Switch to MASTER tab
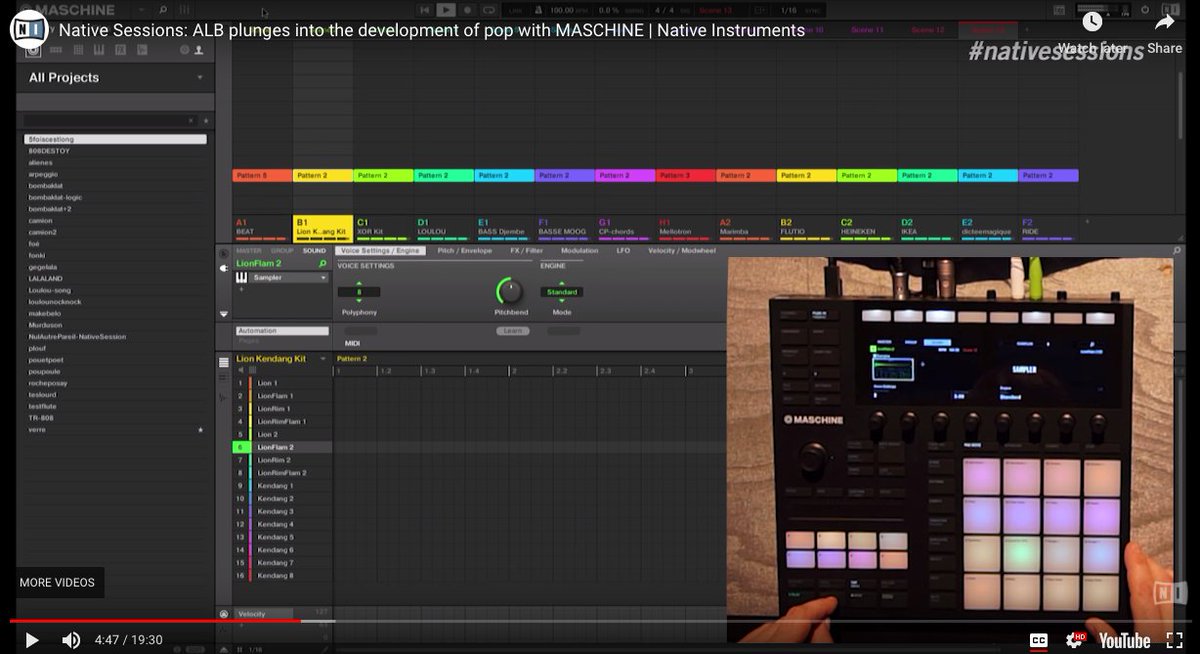This screenshot has width=1200, height=654. (248, 250)
